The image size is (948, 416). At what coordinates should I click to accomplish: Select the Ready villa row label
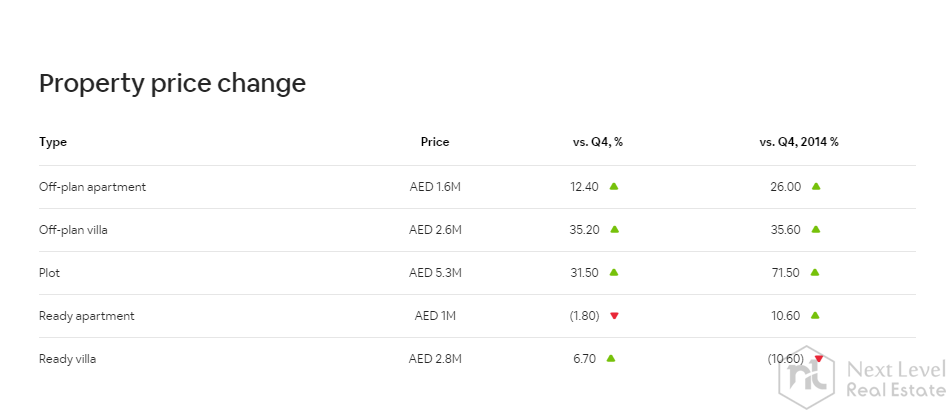point(67,359)
